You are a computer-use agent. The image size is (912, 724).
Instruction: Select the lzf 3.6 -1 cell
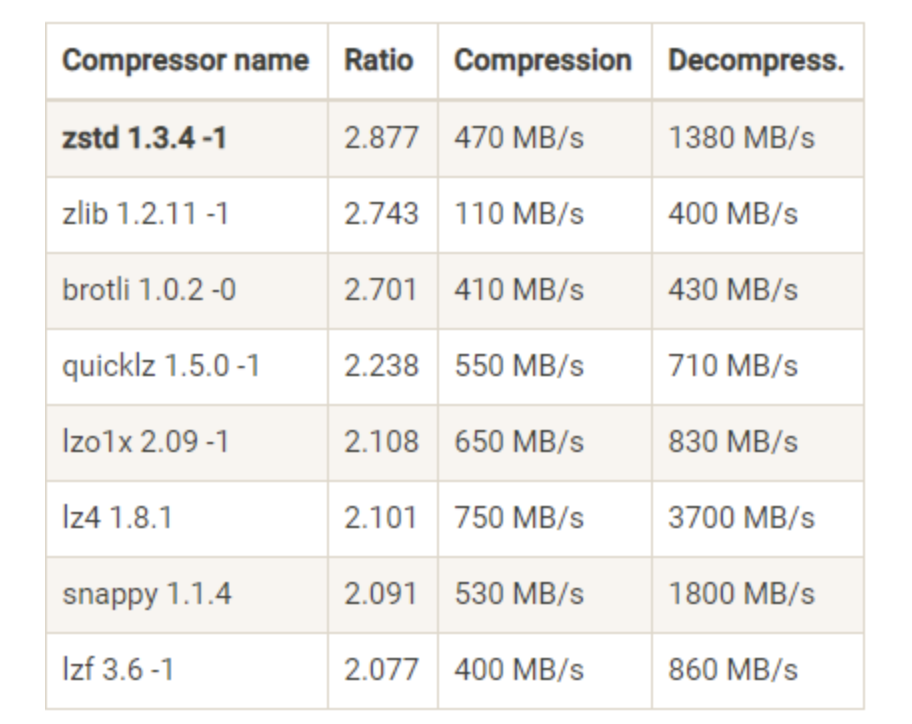point(186,670)
